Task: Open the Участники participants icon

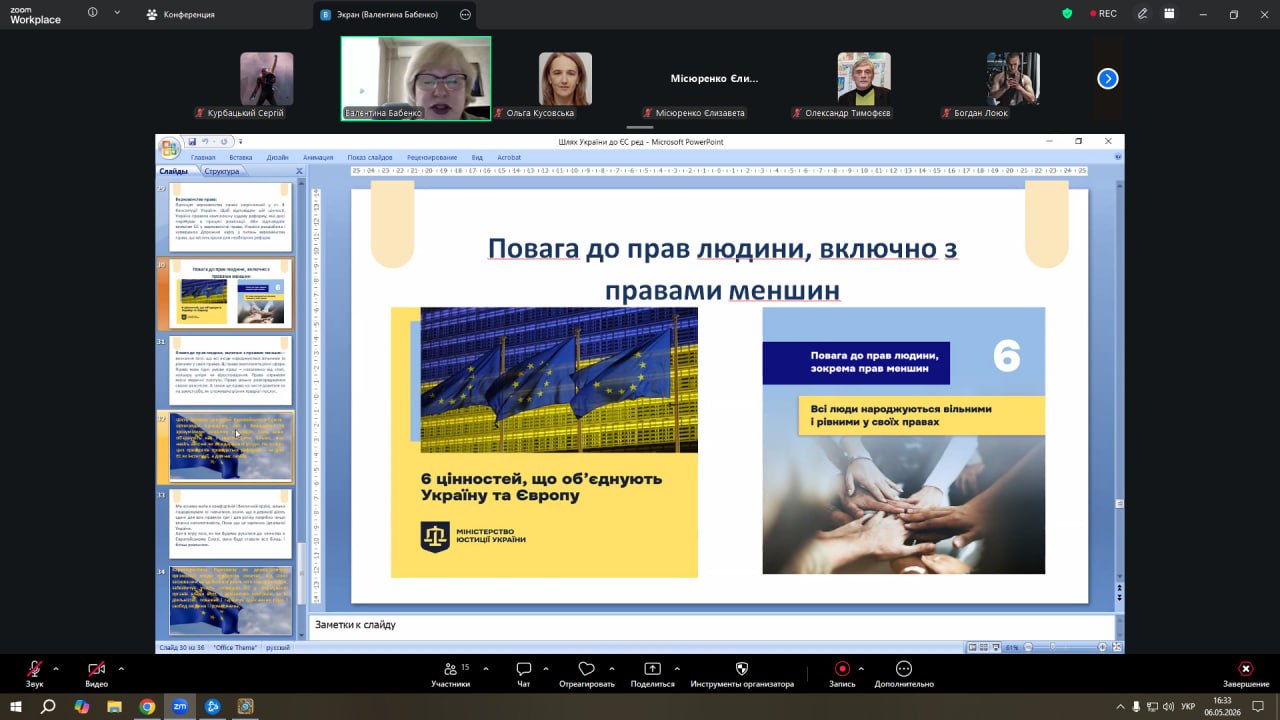Action: [450, 669]
